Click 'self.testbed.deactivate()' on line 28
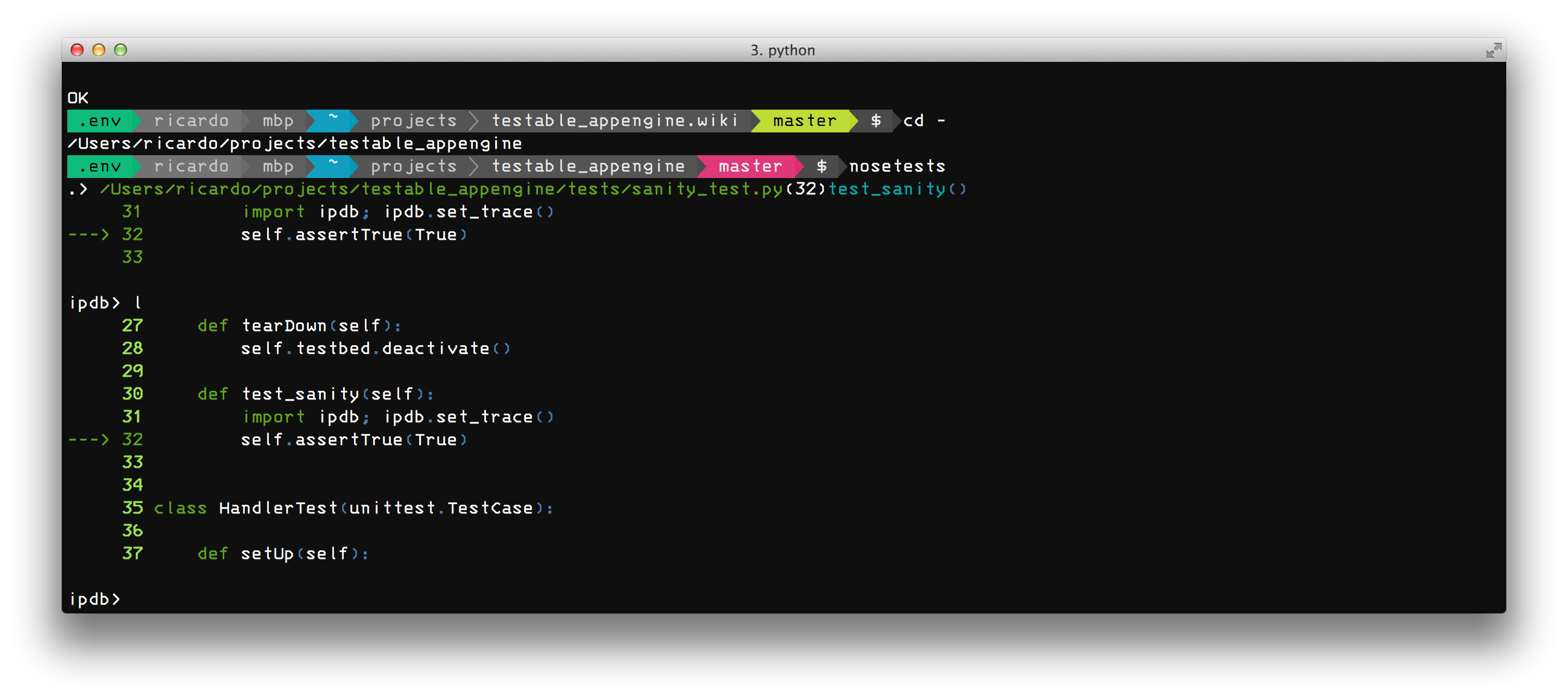1568x699 pixels. [376, 348]
